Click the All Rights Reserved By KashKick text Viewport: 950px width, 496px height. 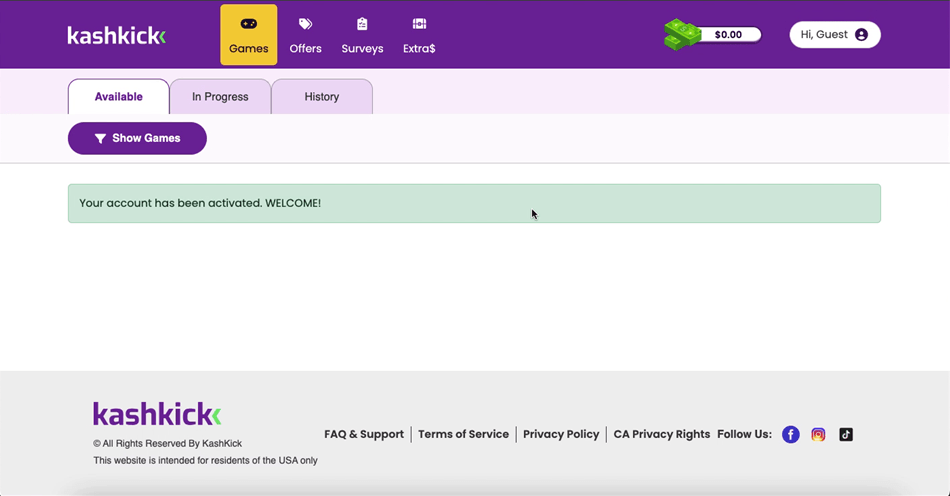tap(168, 443)
